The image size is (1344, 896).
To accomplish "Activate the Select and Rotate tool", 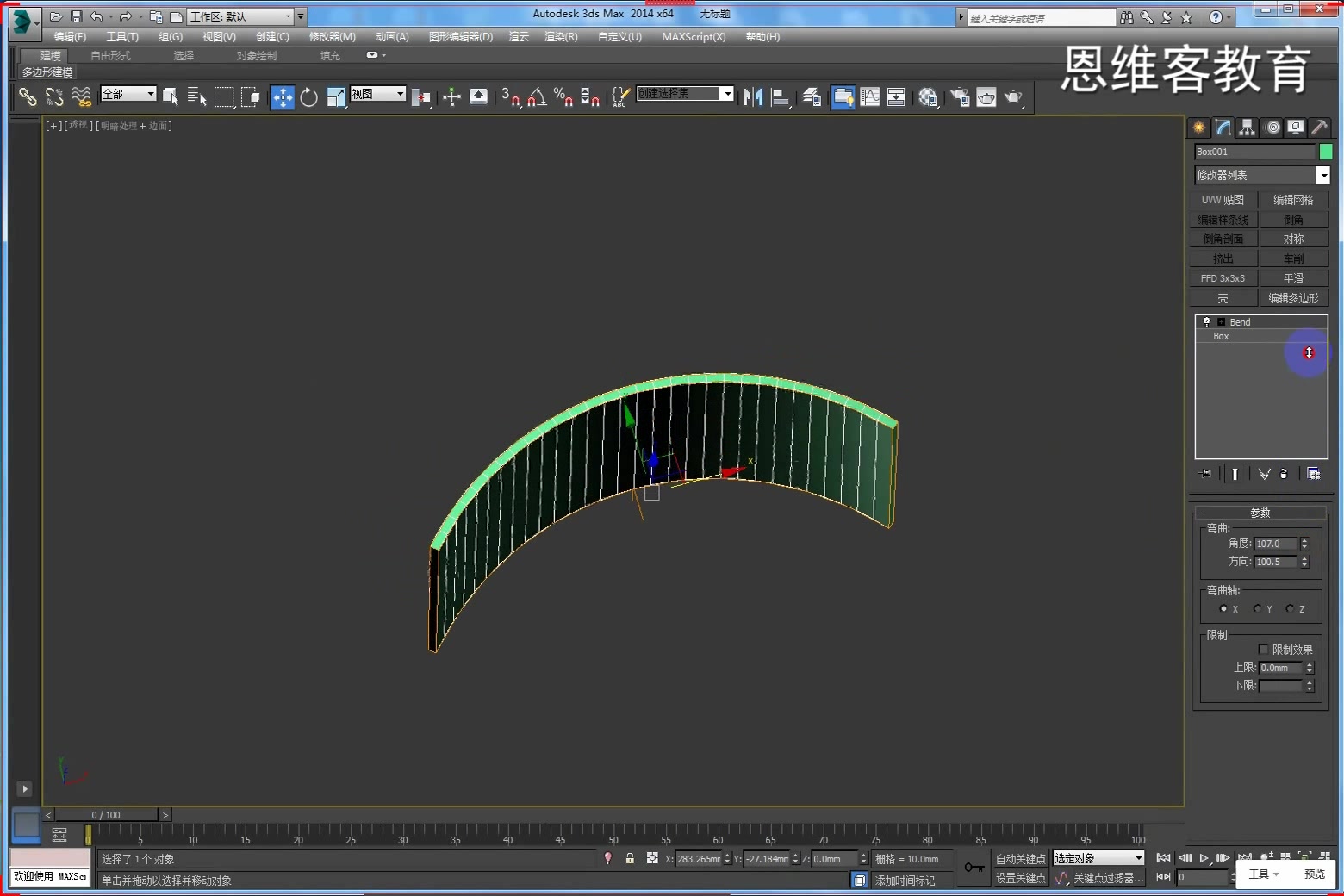I will click(x=308, y=97).
